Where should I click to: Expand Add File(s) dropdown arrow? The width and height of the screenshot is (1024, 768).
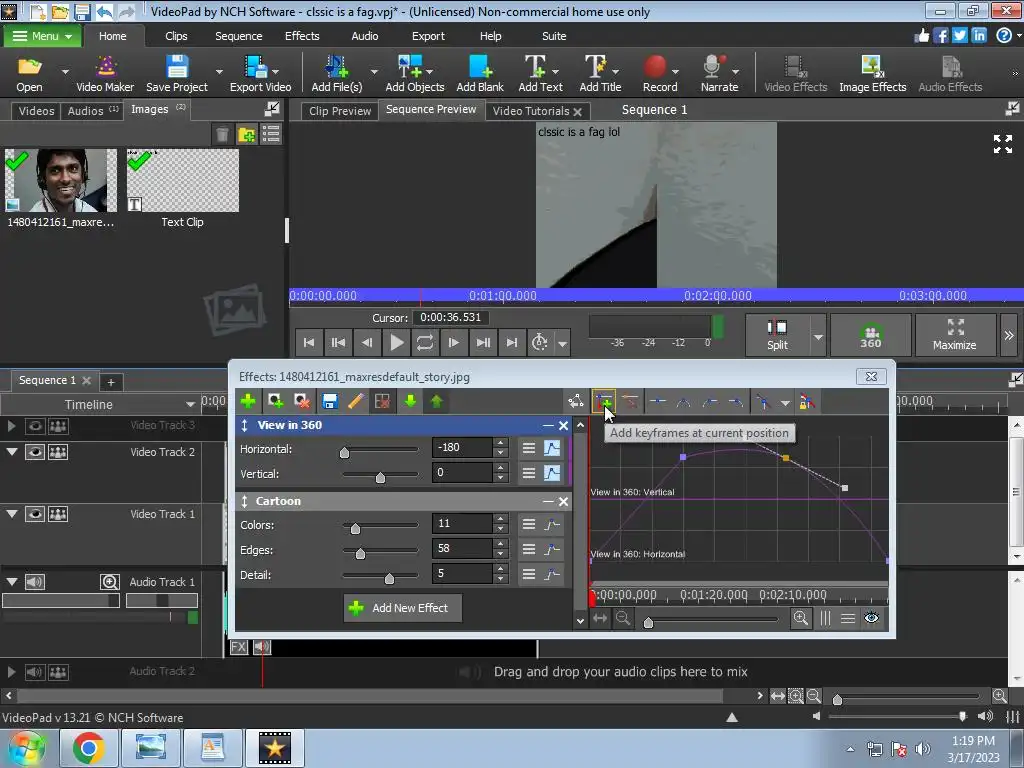pyautogui.click(x=374, y=71)
